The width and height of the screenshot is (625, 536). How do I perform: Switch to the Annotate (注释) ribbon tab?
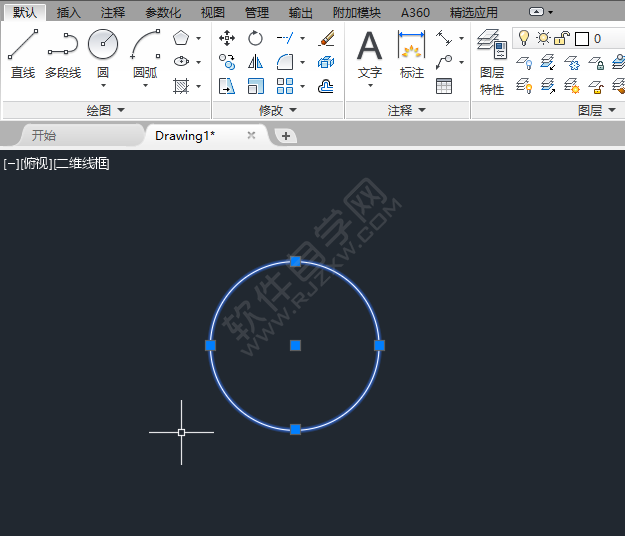click(113, 12)
